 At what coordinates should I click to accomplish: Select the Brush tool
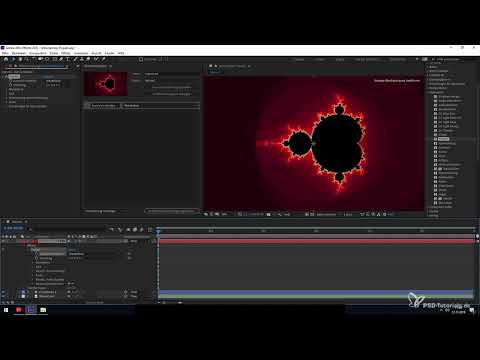[x=75, y=59]
